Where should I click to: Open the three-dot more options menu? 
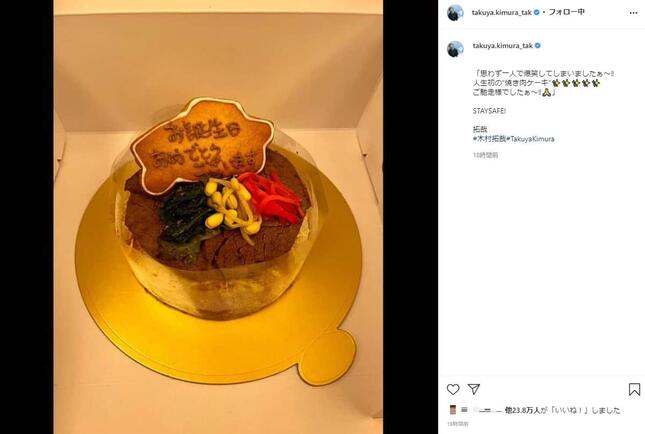pyautogui.click(x=633, y=13)
